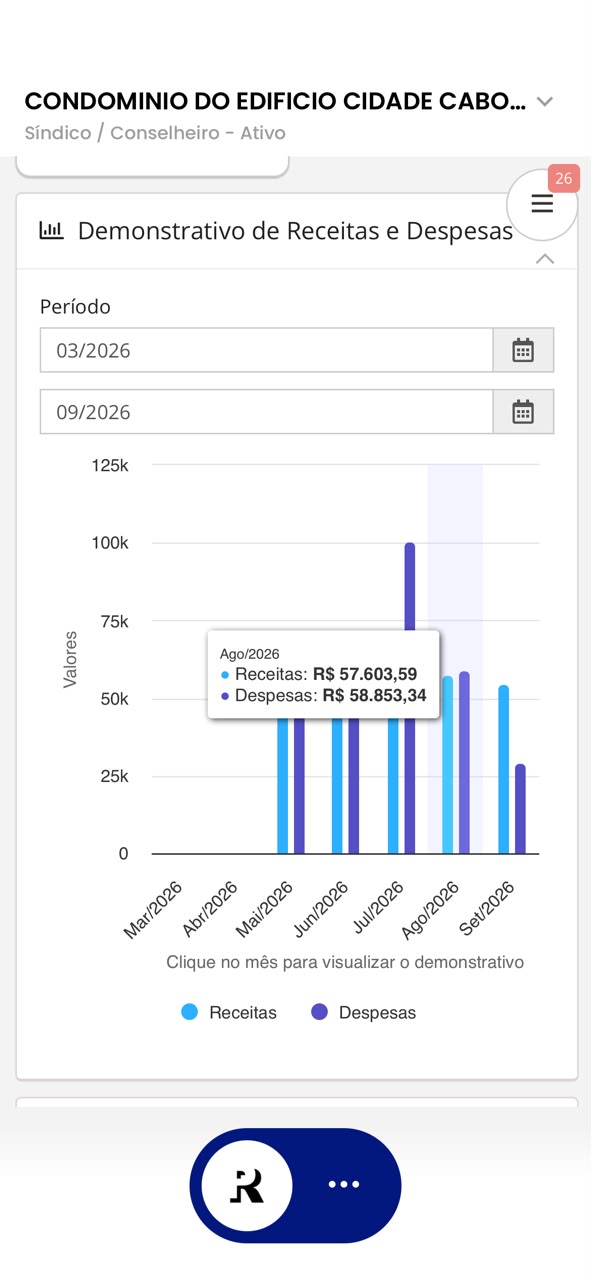Toggle the Receitas legend series

tap(229, 1012)
